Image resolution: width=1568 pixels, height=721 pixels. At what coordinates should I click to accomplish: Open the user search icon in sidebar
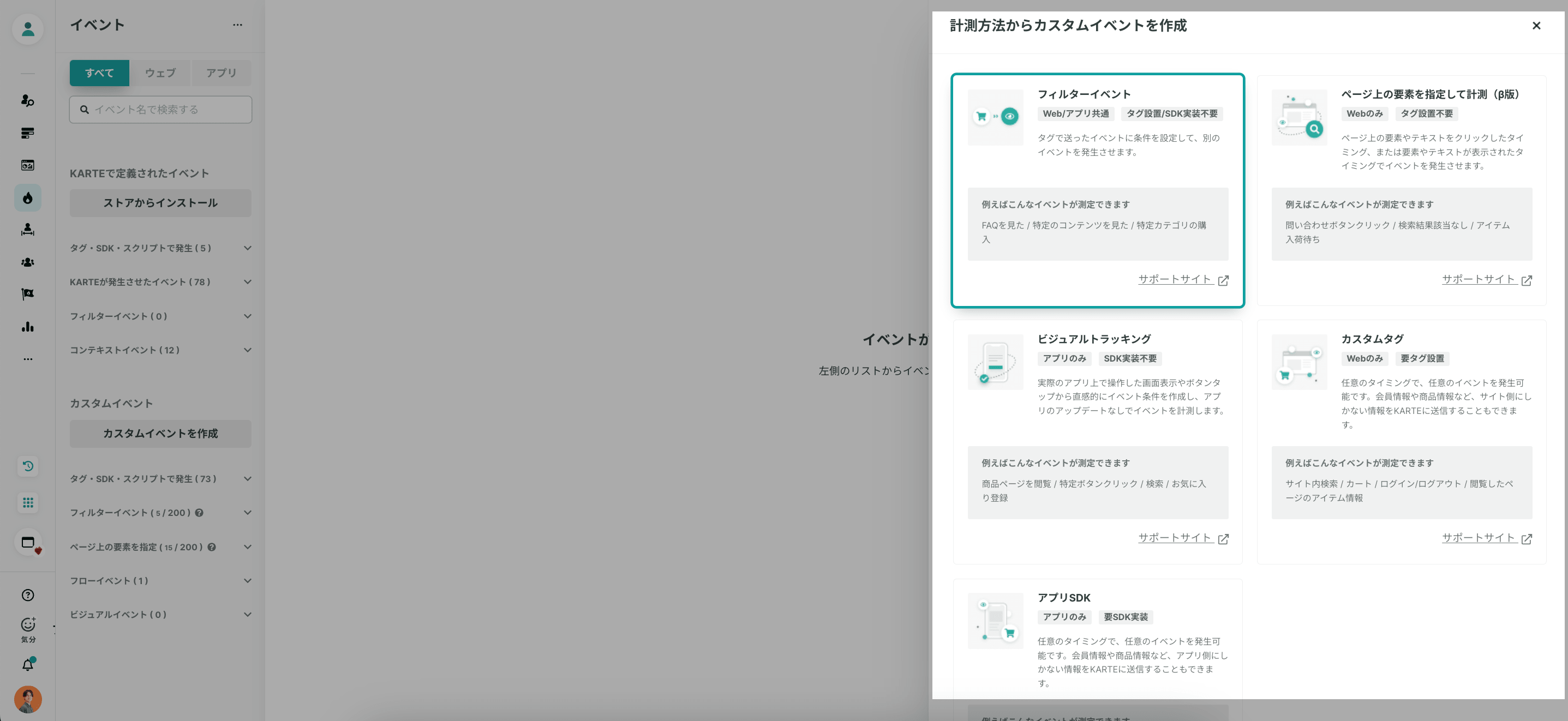[27, 100]
